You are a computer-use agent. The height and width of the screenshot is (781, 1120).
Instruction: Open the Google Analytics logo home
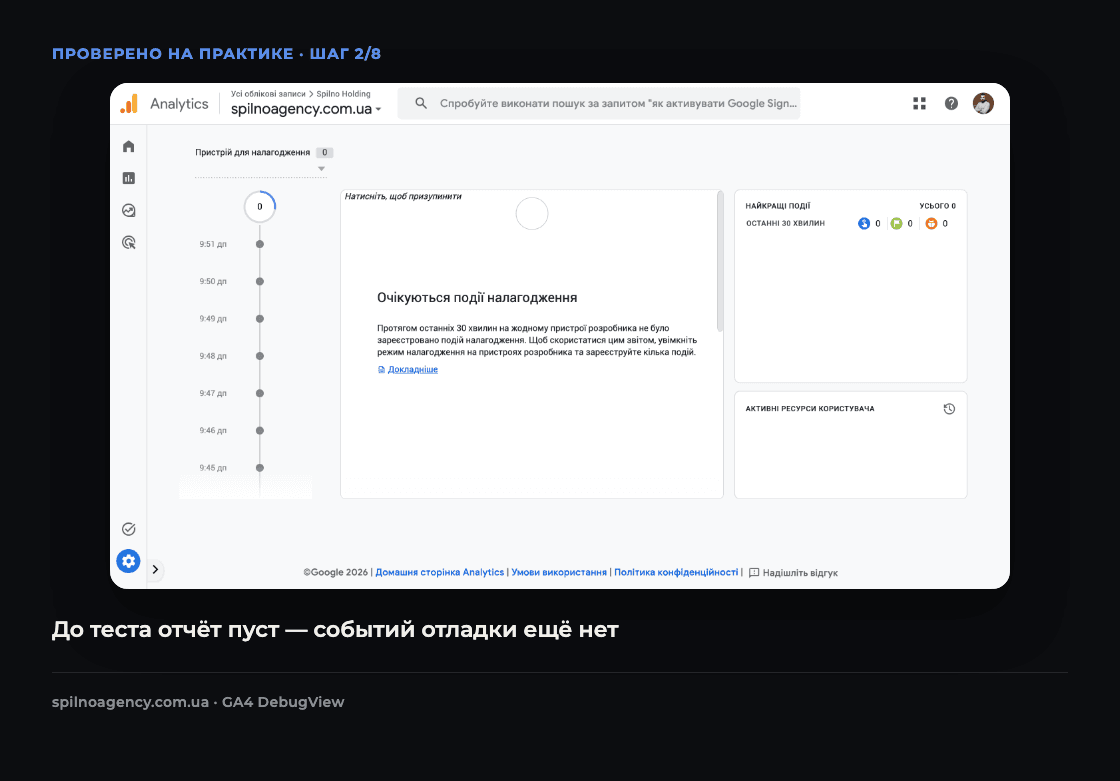click(x=129, y=104)
